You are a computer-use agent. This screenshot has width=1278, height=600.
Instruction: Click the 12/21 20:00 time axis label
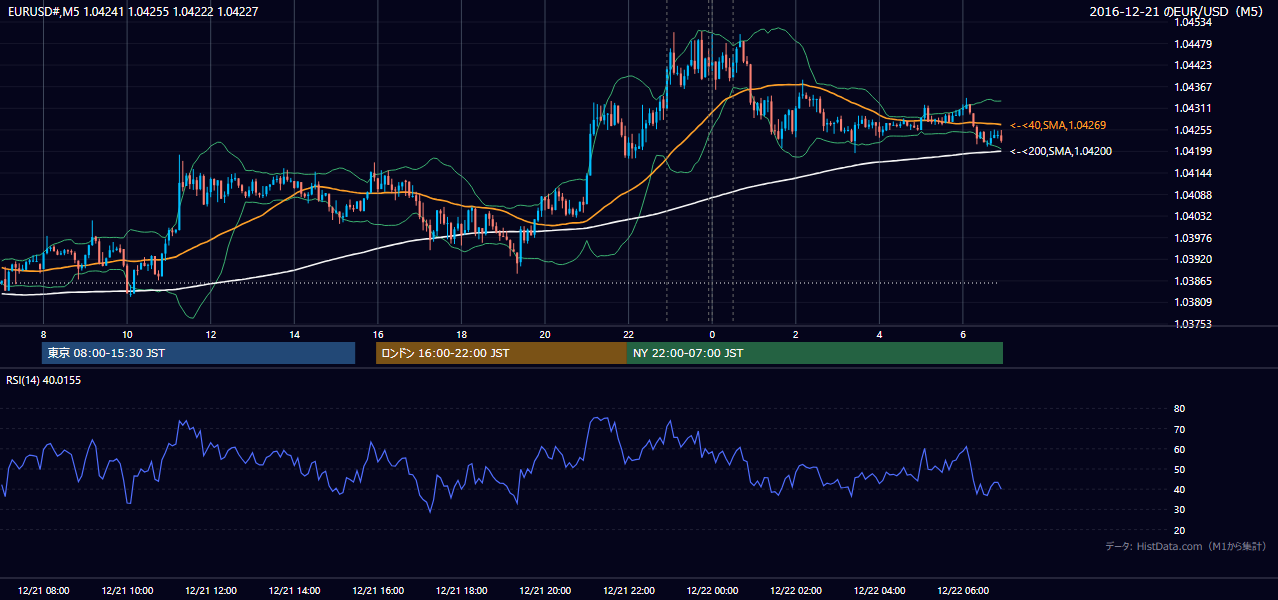point(545,591)
